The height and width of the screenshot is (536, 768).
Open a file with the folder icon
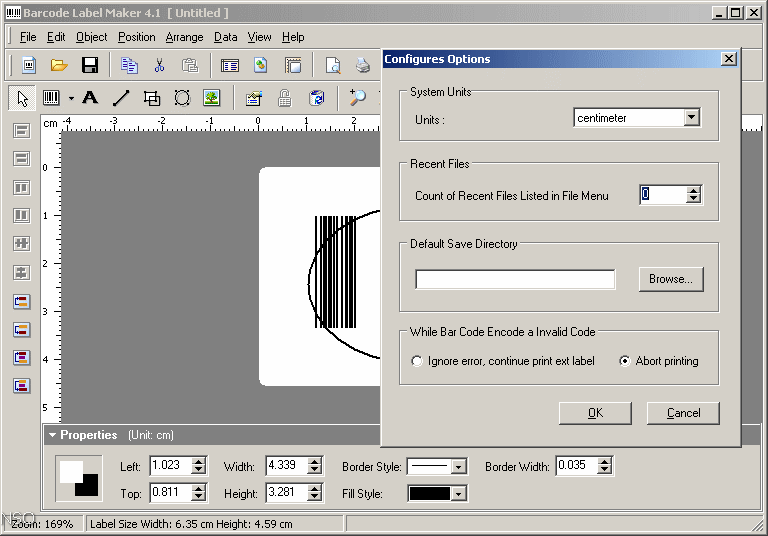[x=59, y=65]
